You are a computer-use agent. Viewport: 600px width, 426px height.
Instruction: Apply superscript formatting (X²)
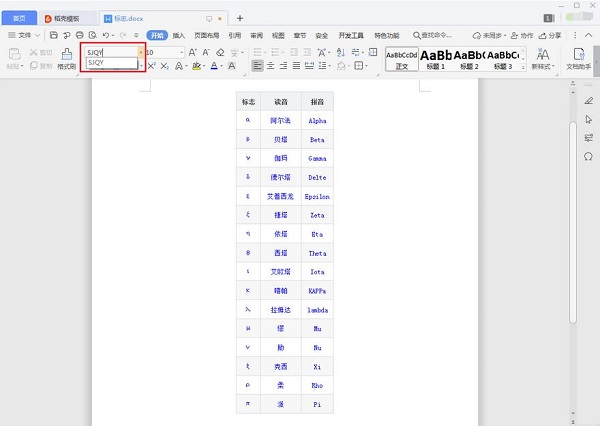[152, 66]
